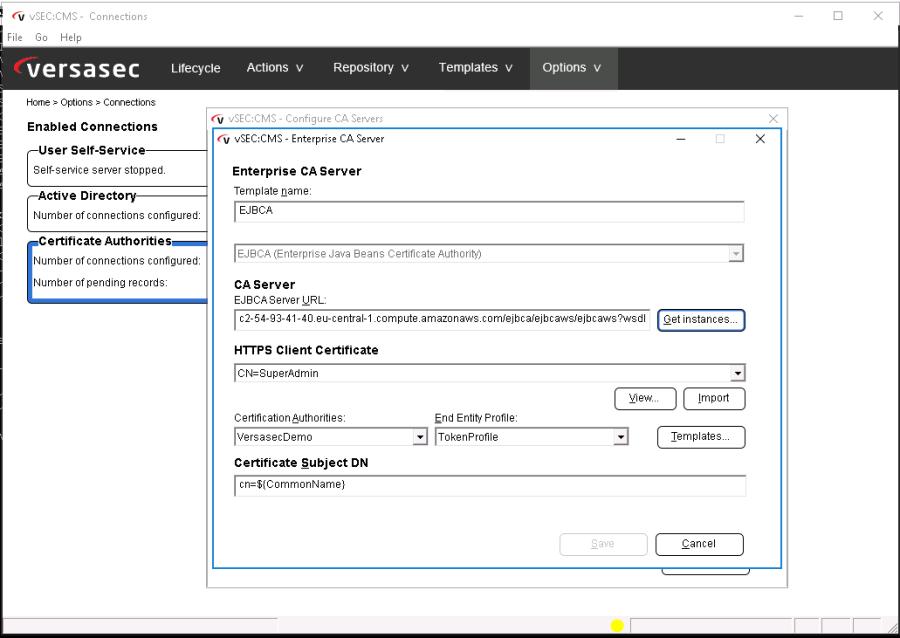Click the Get instances button

coord(701,320)
